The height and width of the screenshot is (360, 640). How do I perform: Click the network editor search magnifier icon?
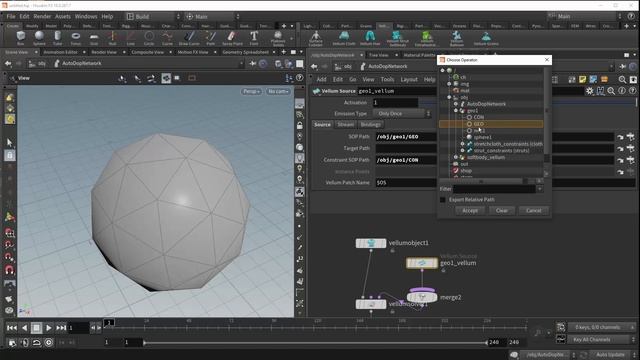click(622, 80)
